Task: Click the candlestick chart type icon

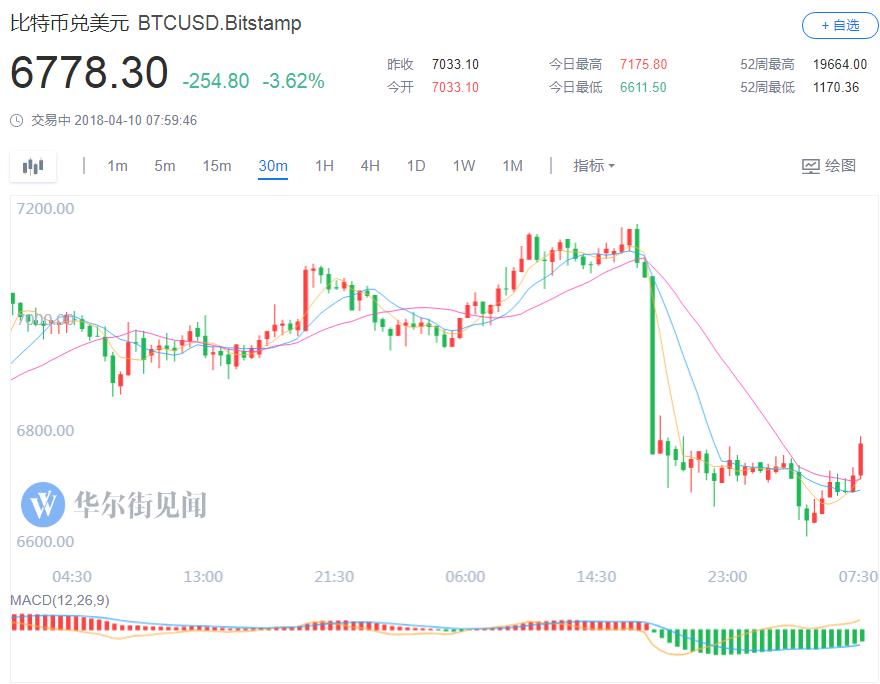Action: tap(33, 166)
